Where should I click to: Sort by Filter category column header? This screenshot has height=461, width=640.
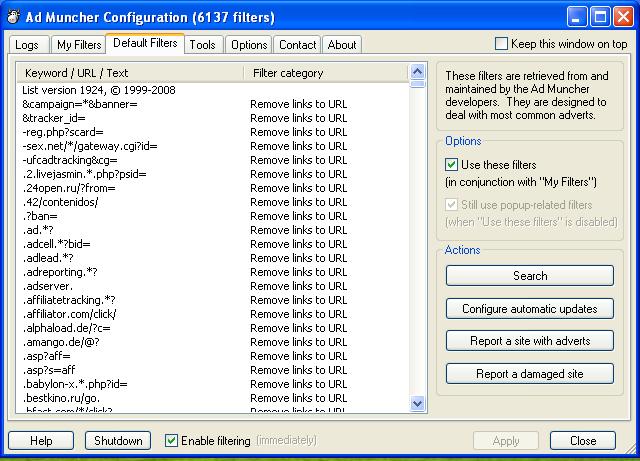pyautogui.click(x=326, y=73)
